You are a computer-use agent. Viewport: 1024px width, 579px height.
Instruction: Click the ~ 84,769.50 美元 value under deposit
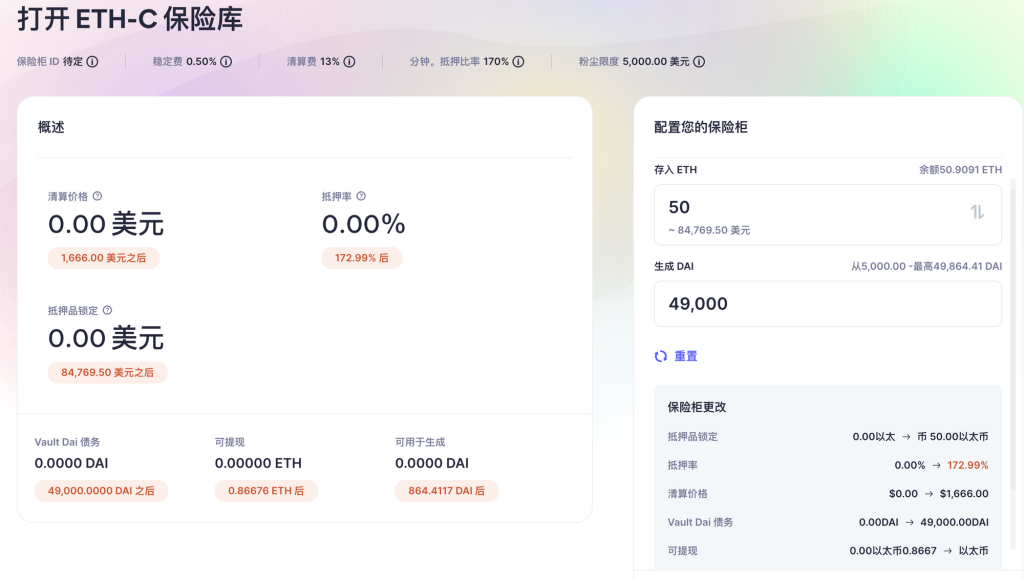[x=709, y=230]
